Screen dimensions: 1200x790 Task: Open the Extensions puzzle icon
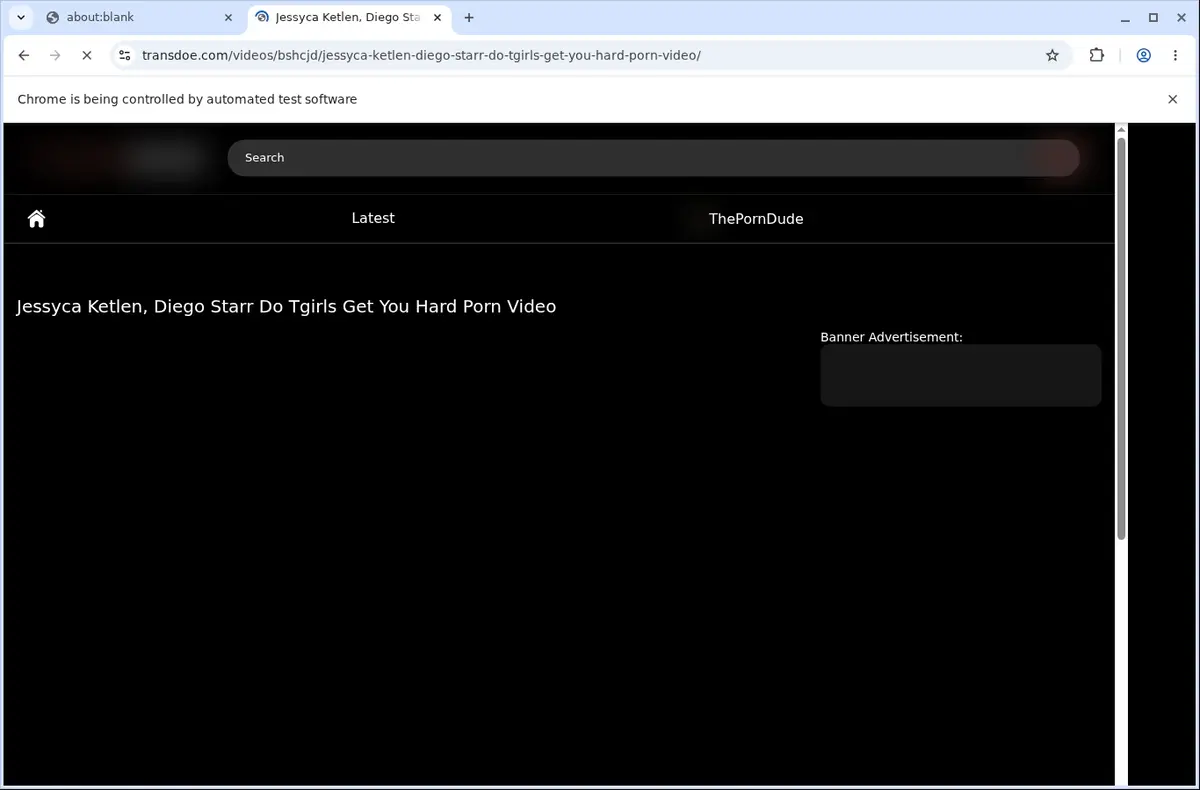click(x=1096, y=55)
